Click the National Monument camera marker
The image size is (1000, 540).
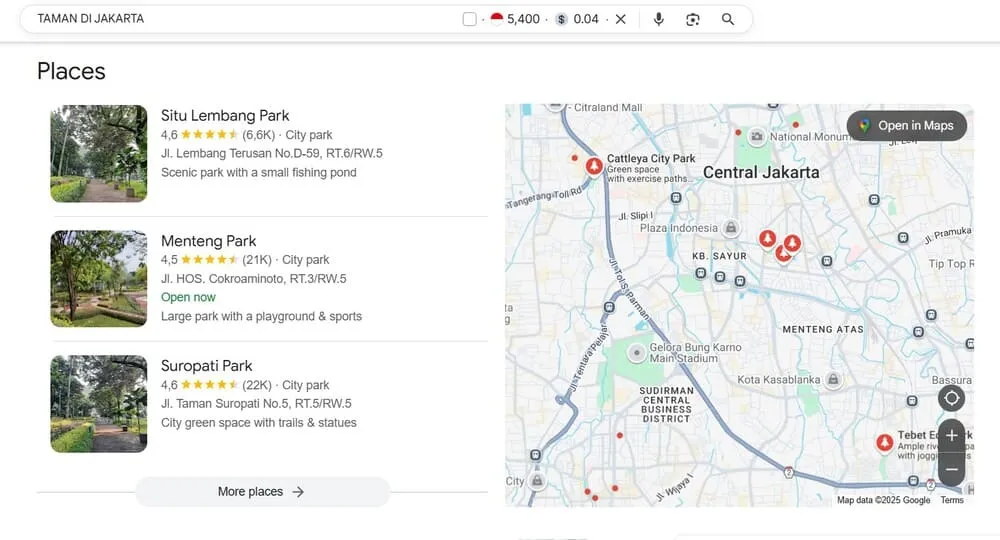[756, 136]
